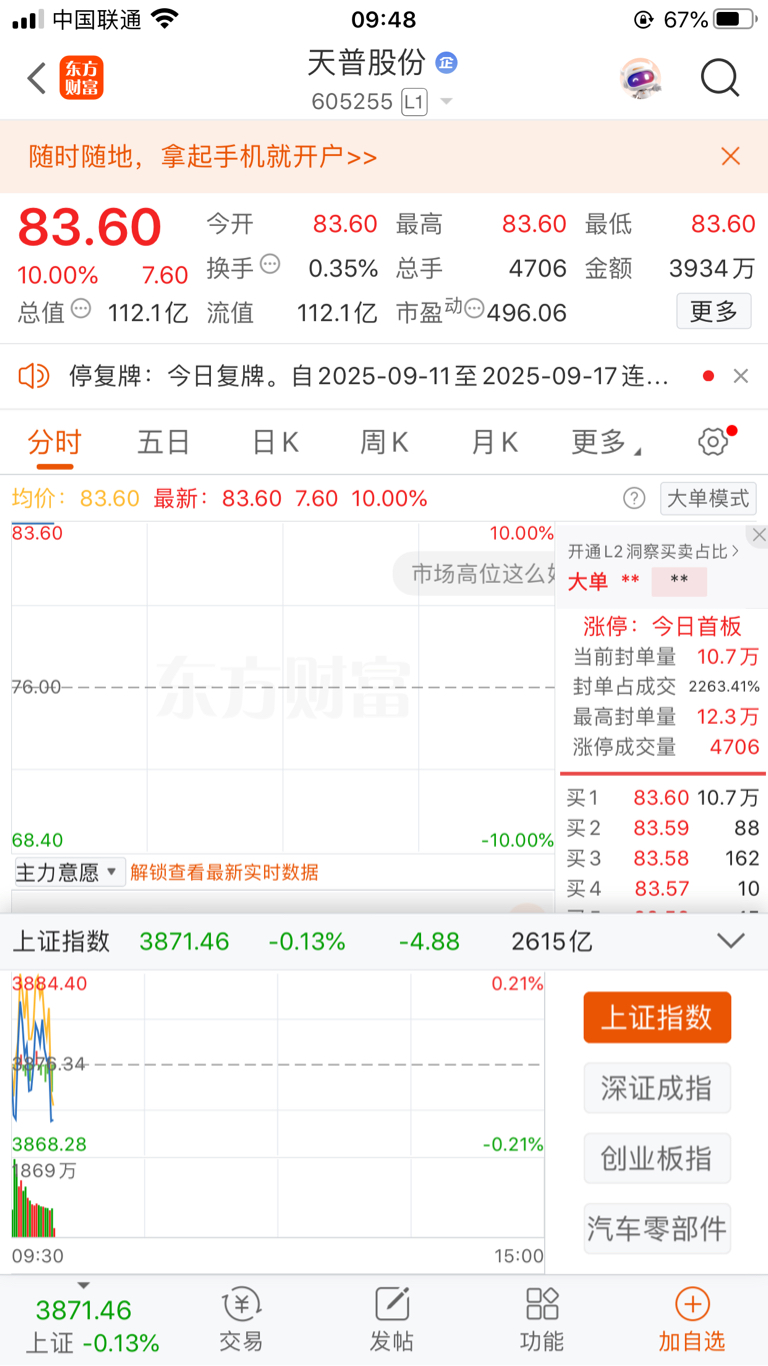The width and height of the screenshot is (768, 1366).
Task: Open the bottom 上证 3871.46 index switcher
Action: click(x=84, y=1320)
